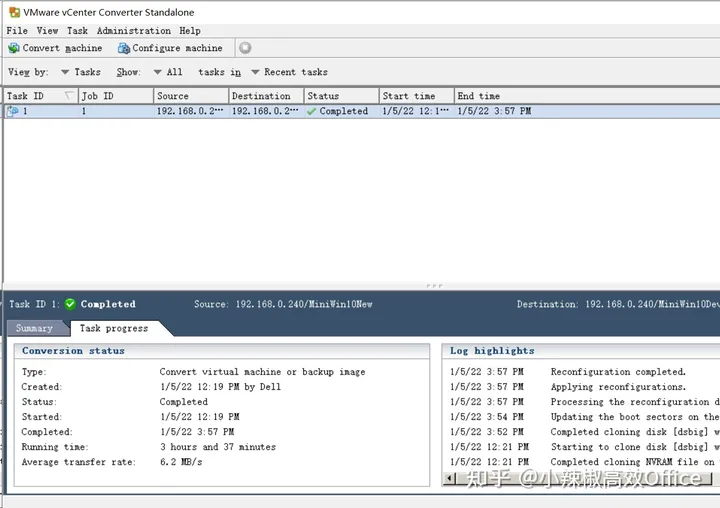Click the VMware Converter title bar icon
Screen dimensions: 720x508
tap(15, 12)
